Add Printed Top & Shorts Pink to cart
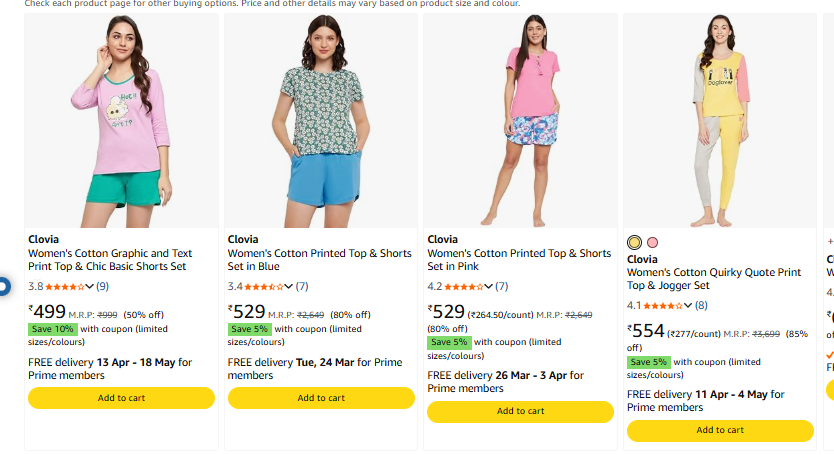Screen dimensions: 834x455 pos(520,411)
